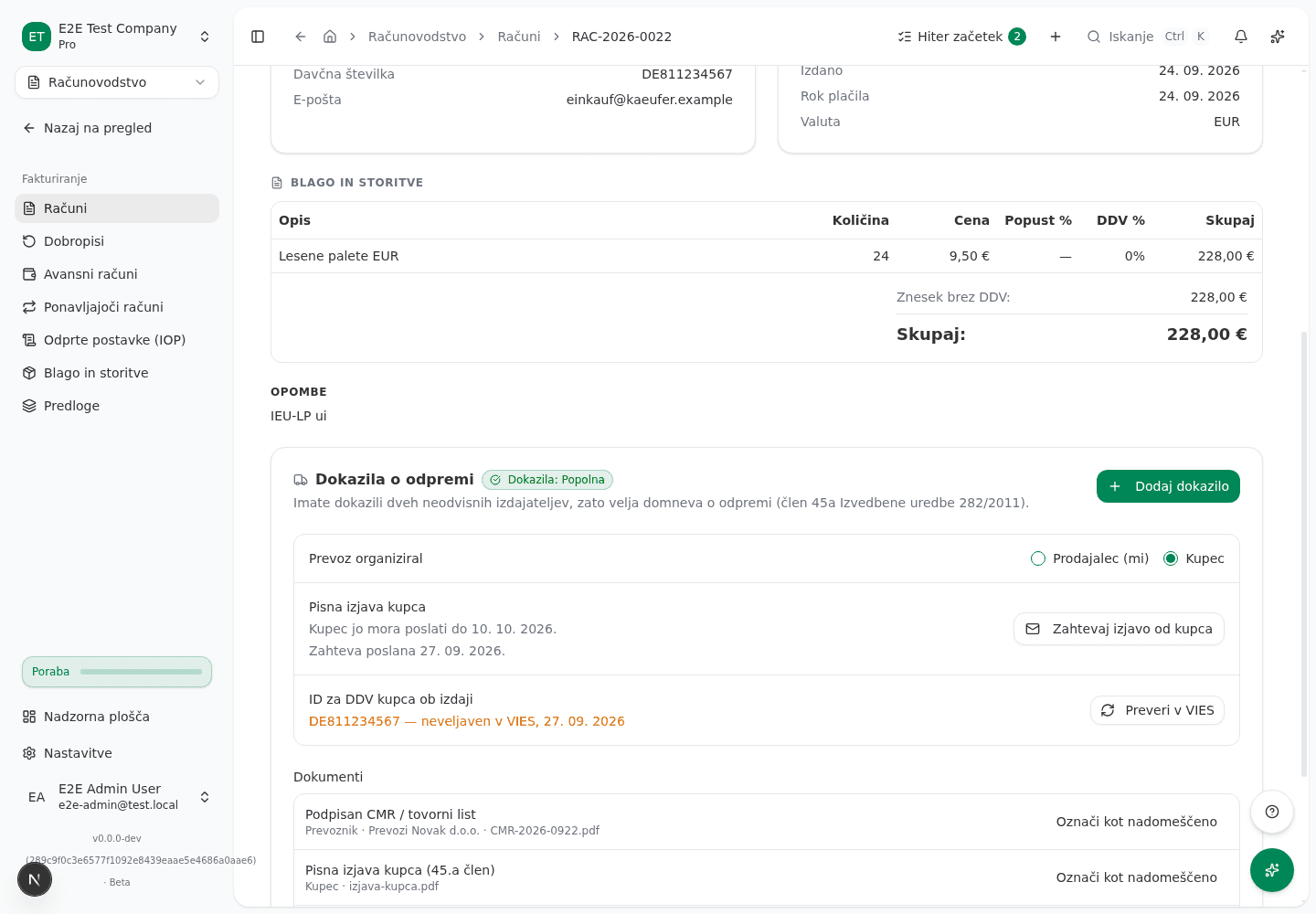
Task: Open Dobropisi in the sidebar
Action: point(117,241)
